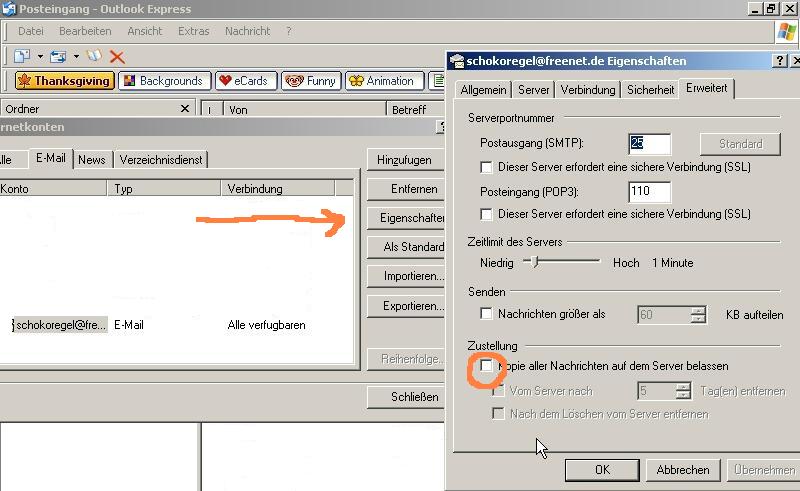Select the schokoregel@fre... account row

(177, 325)
